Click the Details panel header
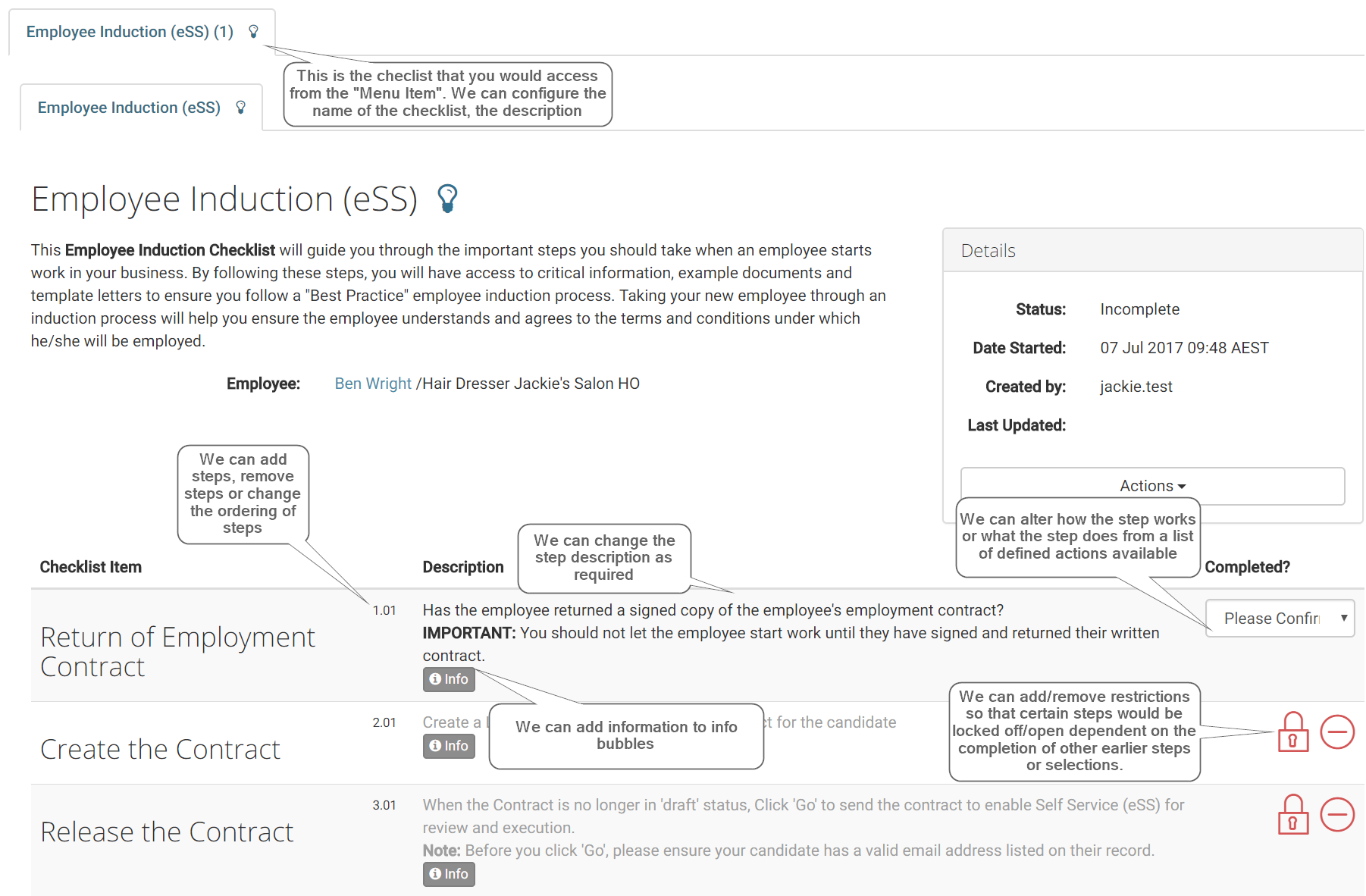Screen dimensions: 1366x896 point(1152,250)
